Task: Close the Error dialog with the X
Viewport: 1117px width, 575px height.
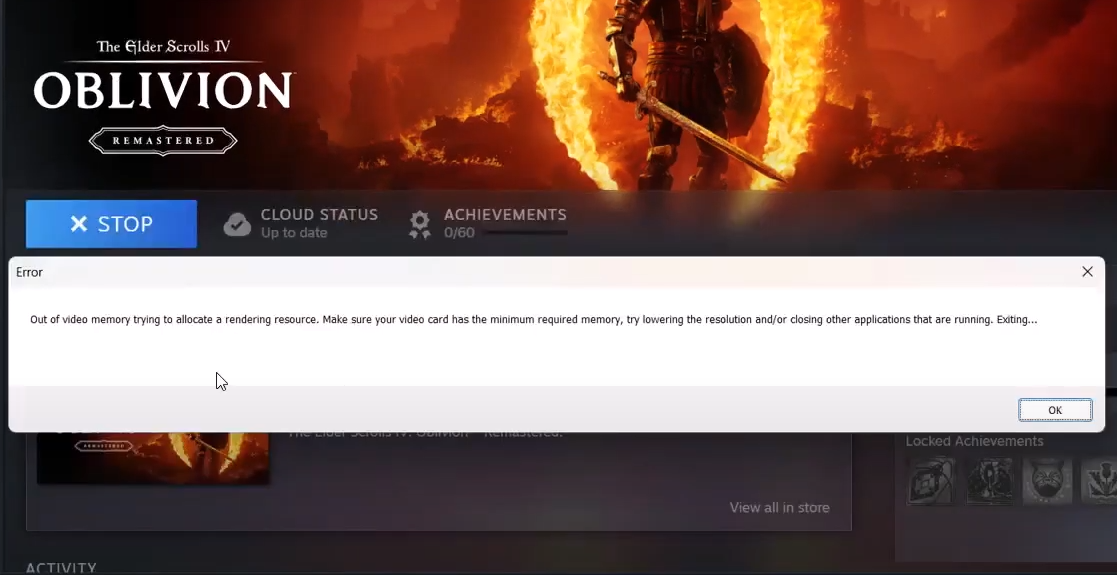Action: point(1087,271)
